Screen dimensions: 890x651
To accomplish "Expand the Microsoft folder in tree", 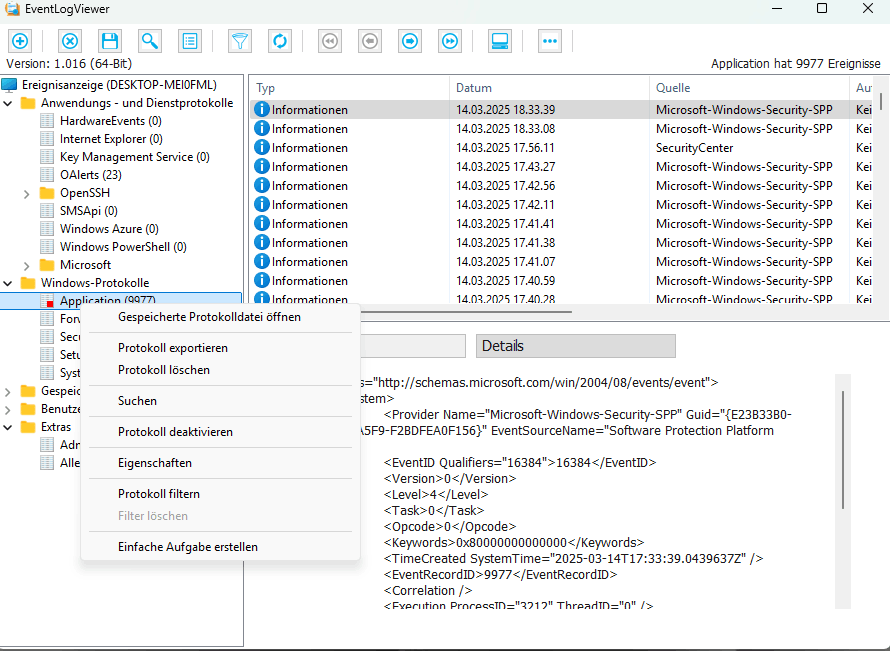I will (27, 265).
